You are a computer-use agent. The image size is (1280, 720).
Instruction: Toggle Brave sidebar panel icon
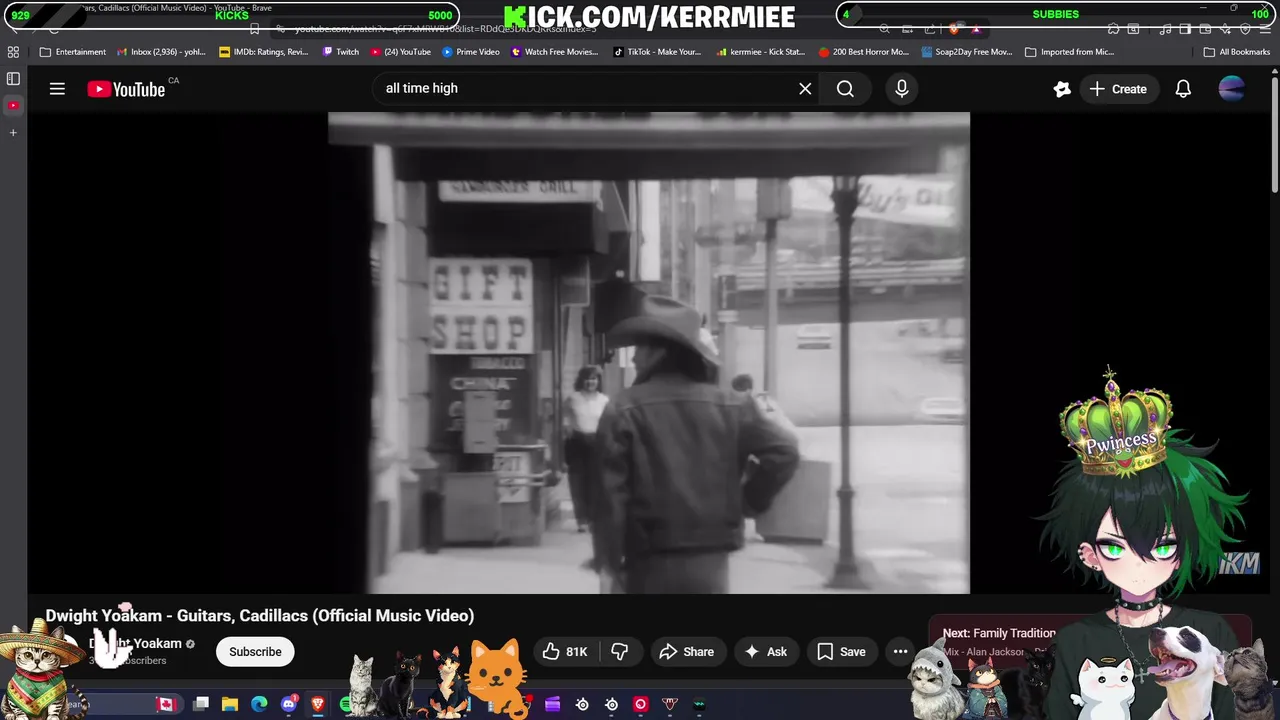click(13, 78)
